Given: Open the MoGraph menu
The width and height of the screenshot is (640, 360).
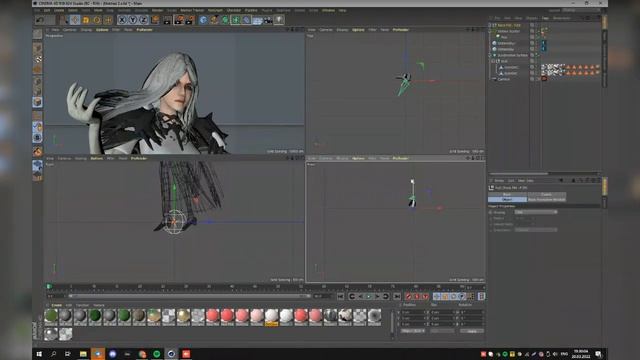Looking at the screenshot, I should click(216, 10).
